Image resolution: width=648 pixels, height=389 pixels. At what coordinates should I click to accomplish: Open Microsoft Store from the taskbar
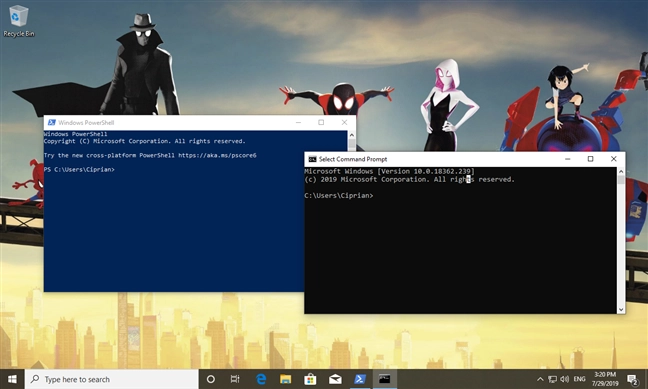click(x=310, y=379)
